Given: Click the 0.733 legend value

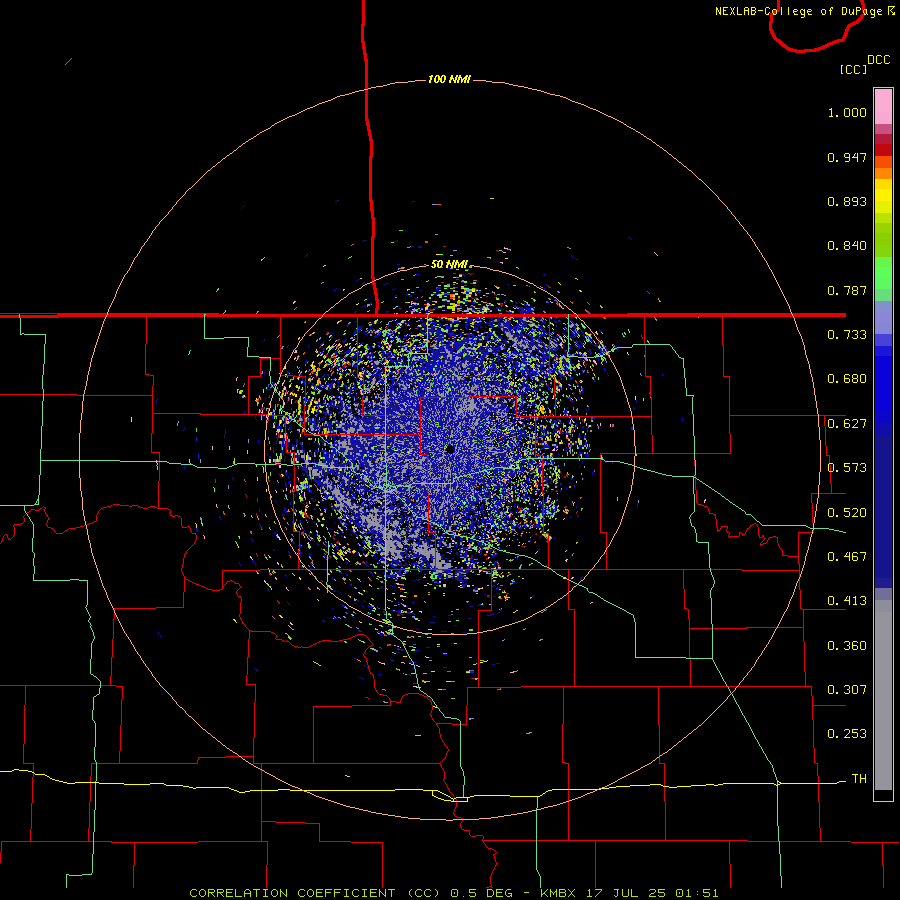Looking at the screenshot, I should coord(847,335).
